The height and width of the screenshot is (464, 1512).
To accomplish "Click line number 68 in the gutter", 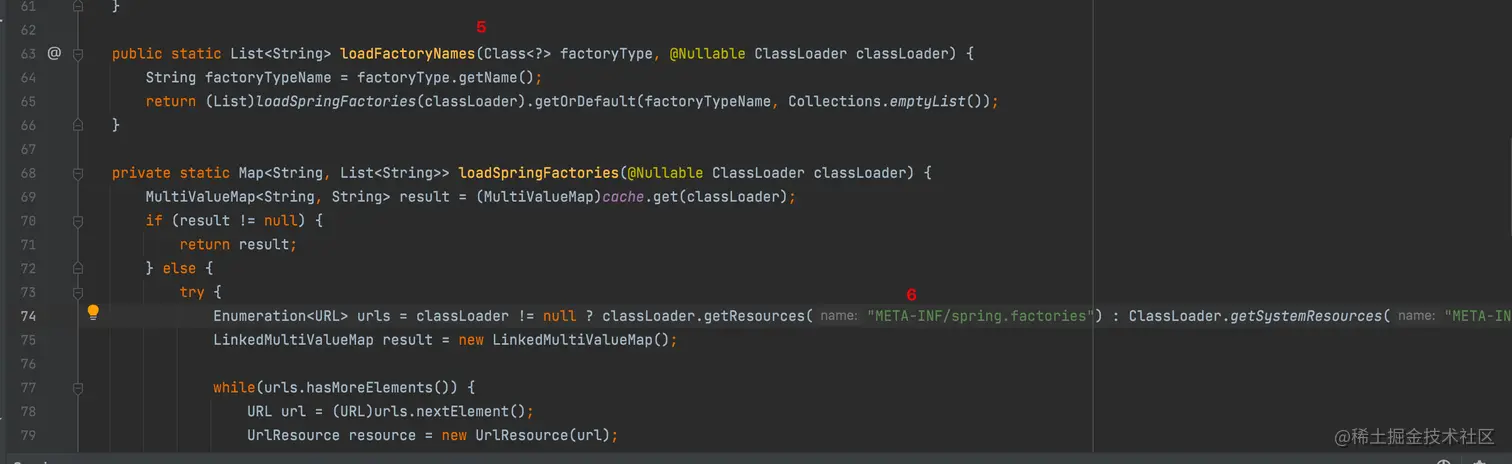I will click(28, 173).
